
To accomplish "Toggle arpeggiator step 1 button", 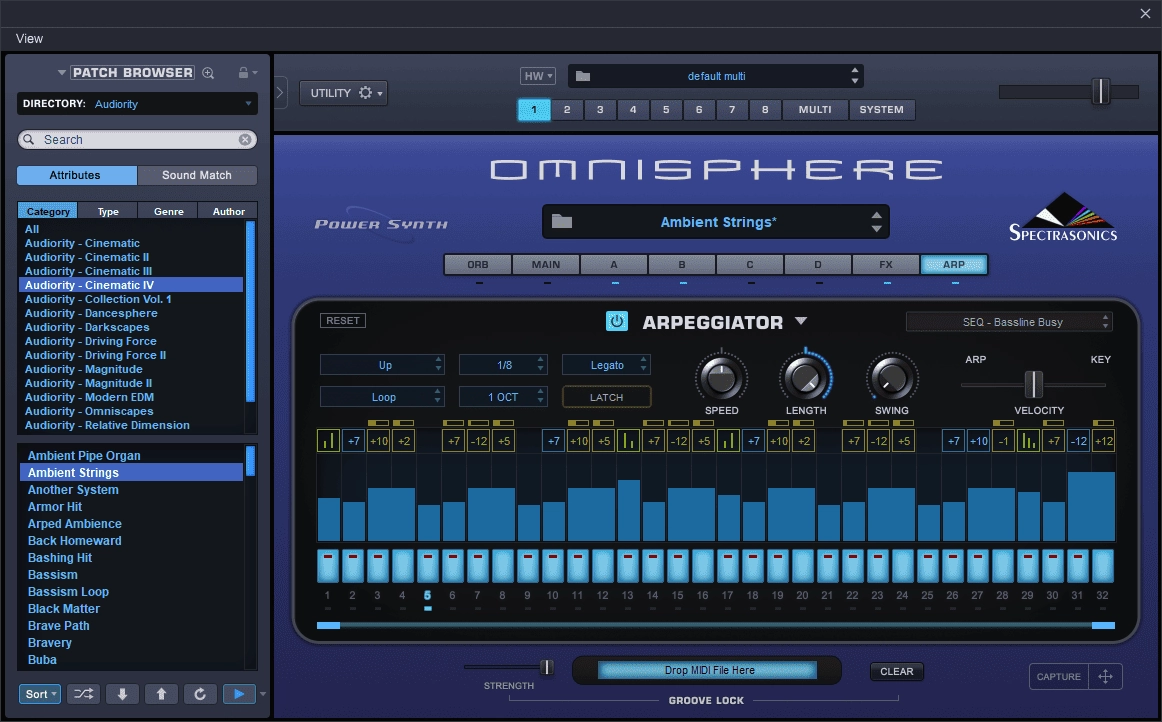I will click(328, 565).
